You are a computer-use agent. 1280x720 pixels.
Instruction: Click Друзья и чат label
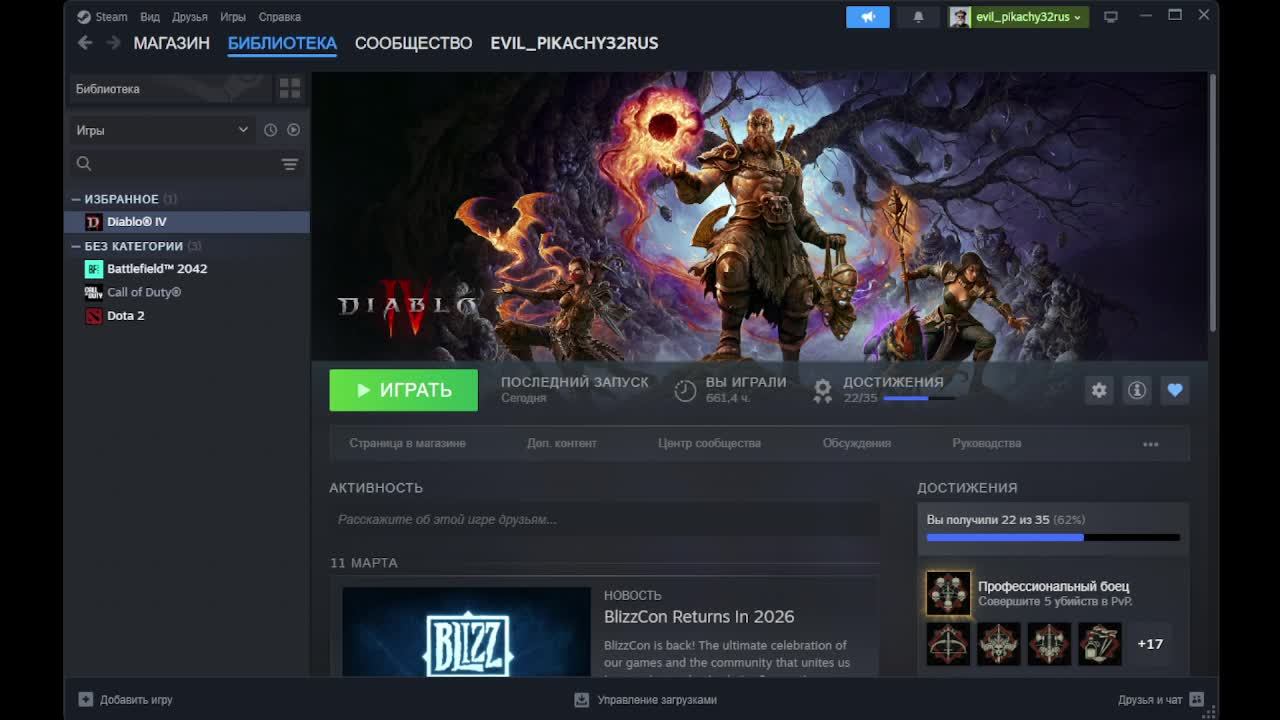[1150, 700]
